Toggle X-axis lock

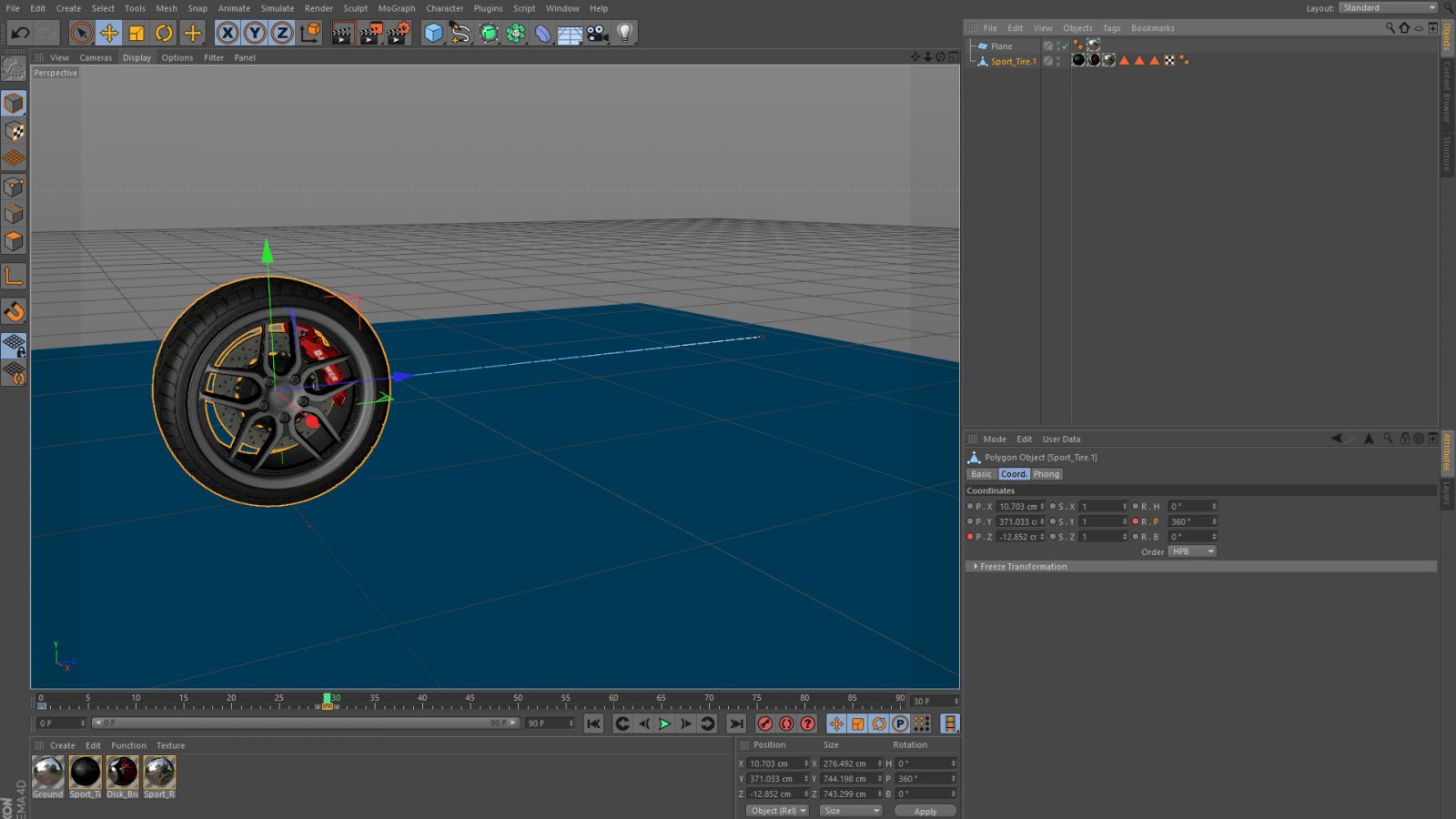227,34
